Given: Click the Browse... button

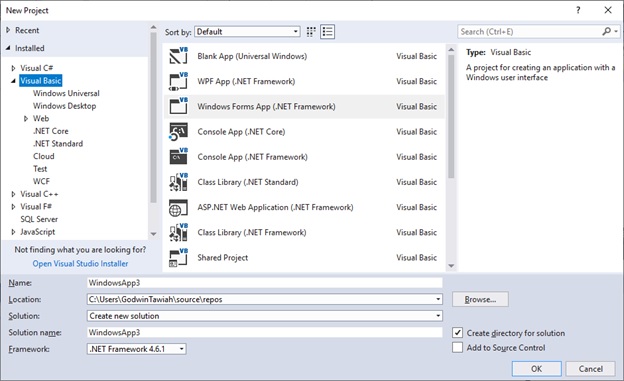Looking at the screenshot, I should point(480,299).
